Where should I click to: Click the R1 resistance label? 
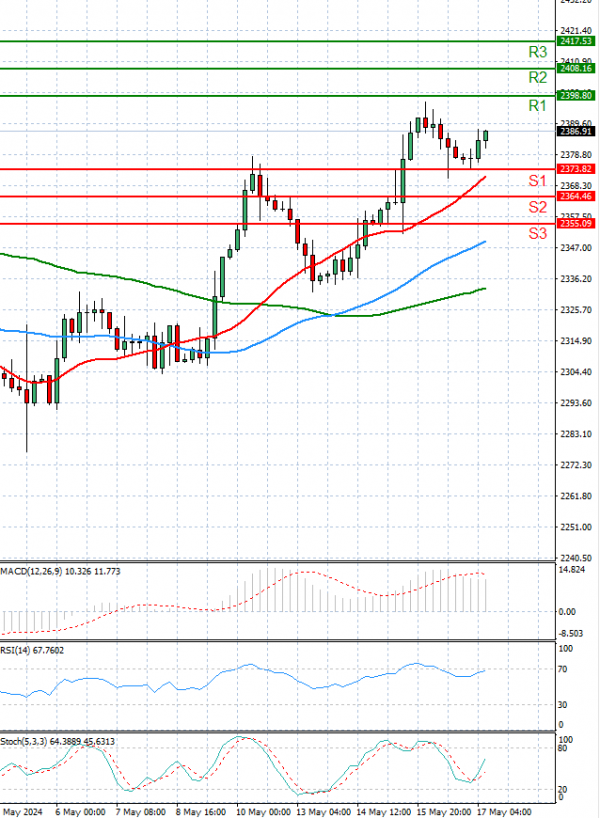point(537,106)
